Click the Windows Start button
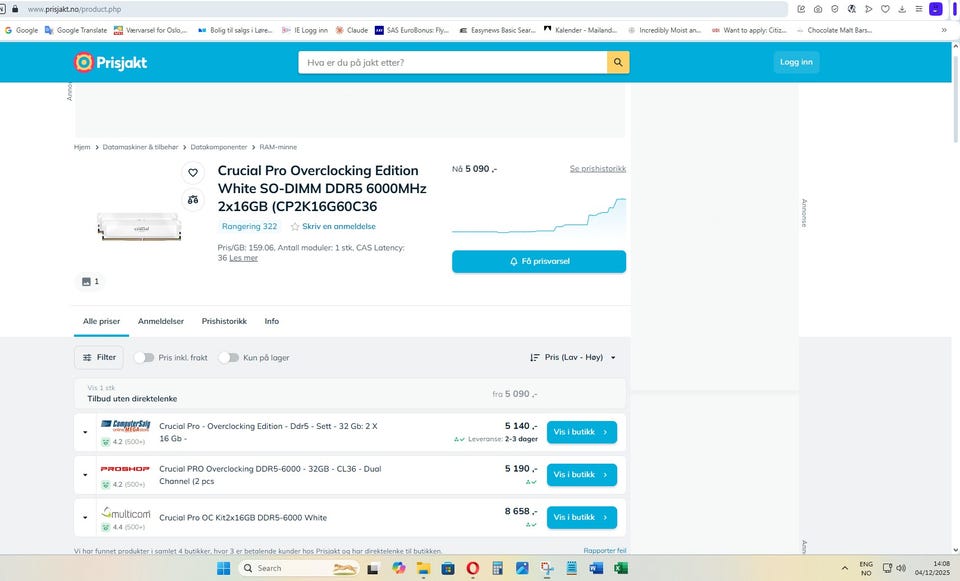 [223, 569]
